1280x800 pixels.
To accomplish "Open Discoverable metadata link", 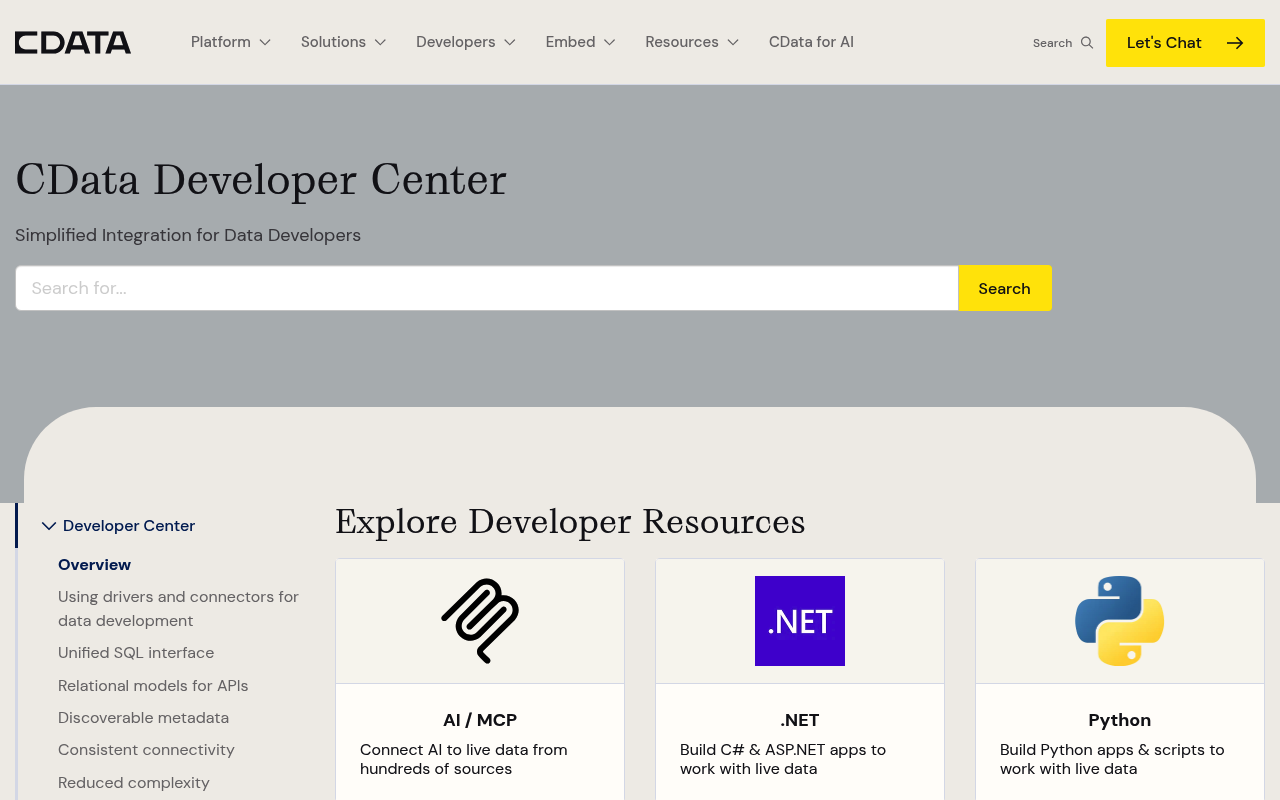I will point(143,718).
